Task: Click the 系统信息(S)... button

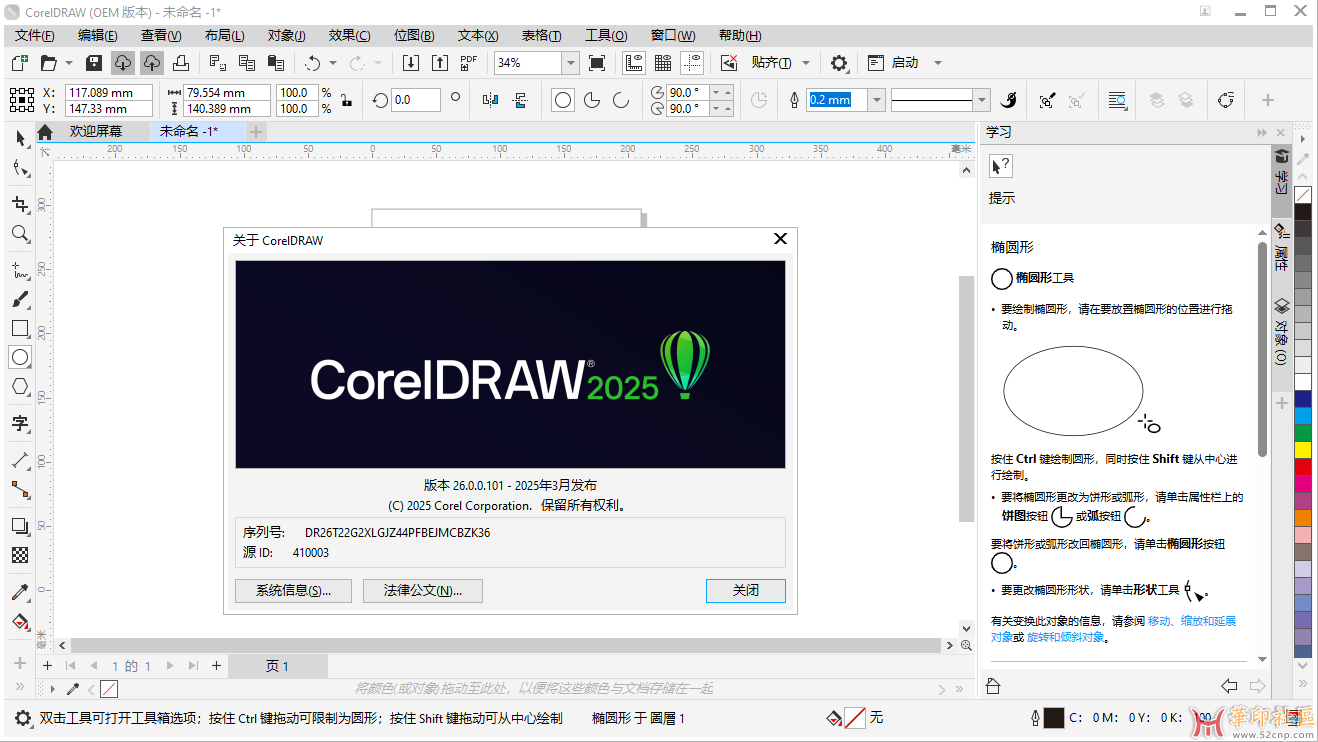Action: click(294, 591)
